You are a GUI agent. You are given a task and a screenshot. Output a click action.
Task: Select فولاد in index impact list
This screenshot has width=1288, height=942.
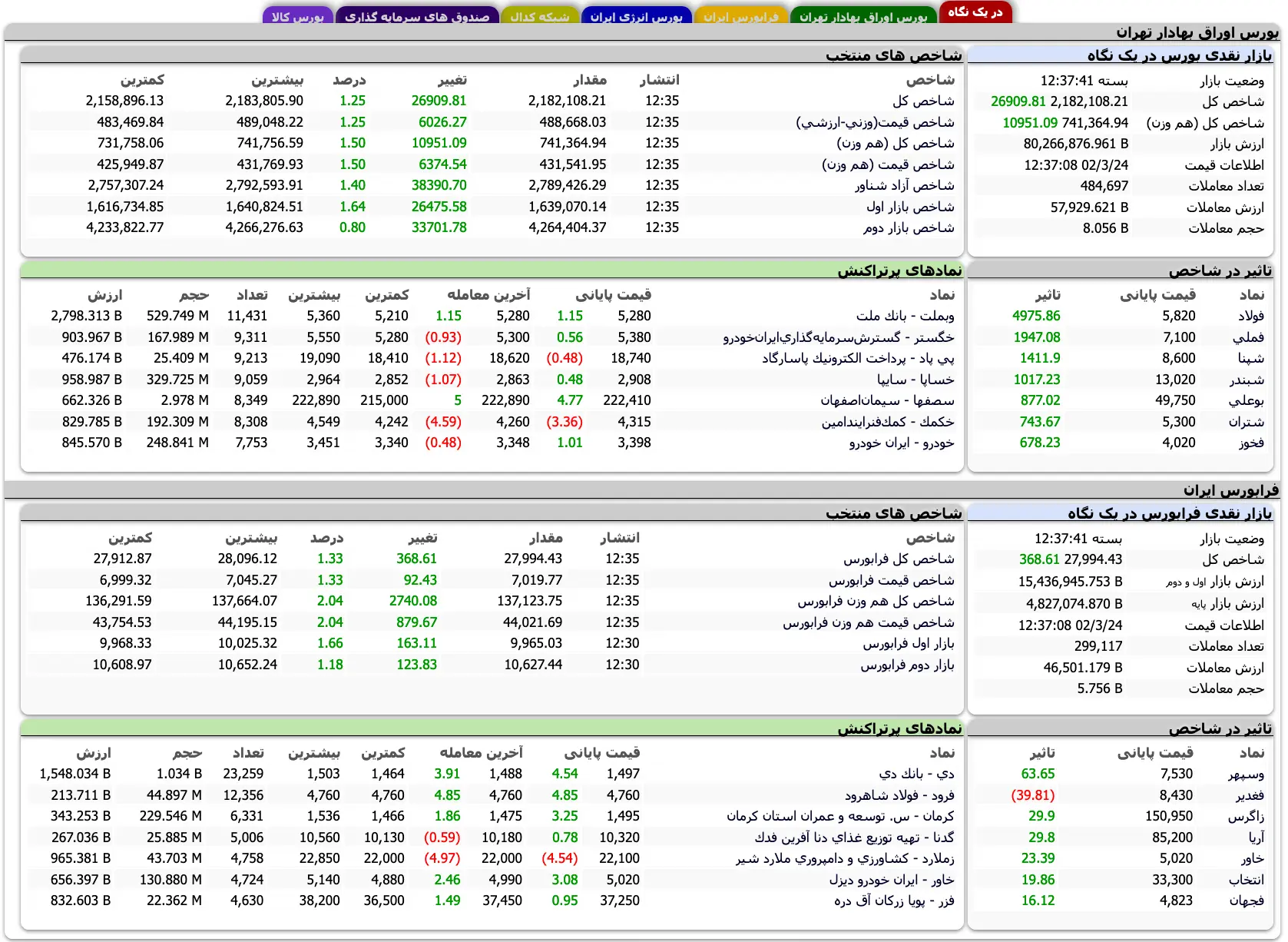coord(1250,316)
